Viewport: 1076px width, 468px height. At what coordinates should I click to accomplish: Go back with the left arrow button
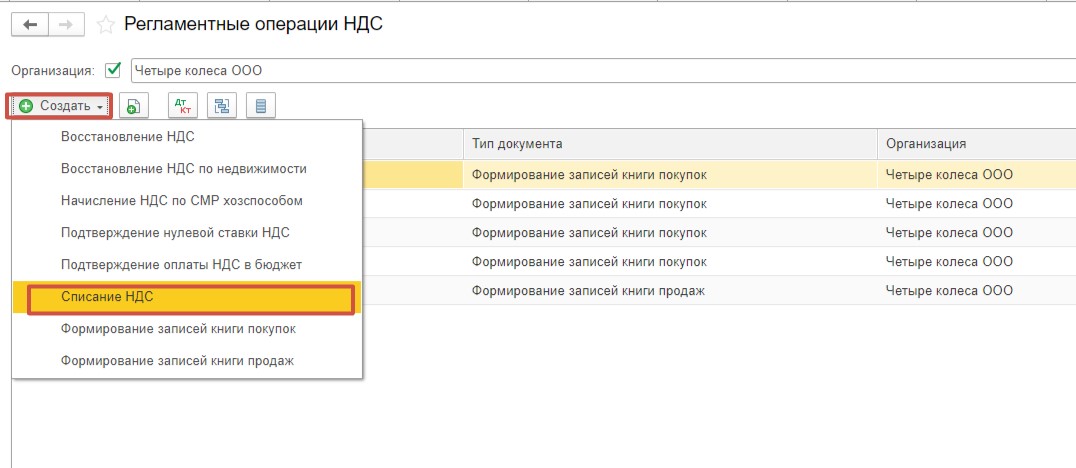click(30, 25)
